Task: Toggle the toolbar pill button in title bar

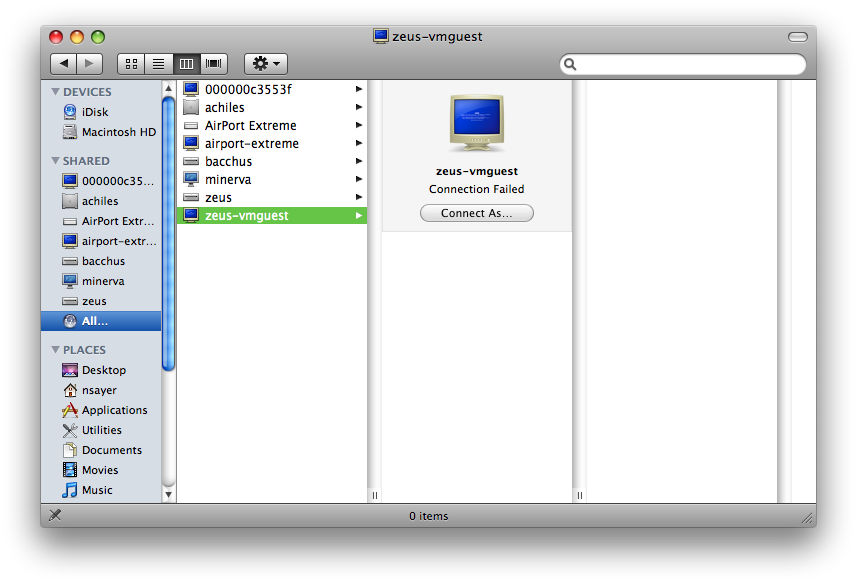Action: [x=797, y=37]
